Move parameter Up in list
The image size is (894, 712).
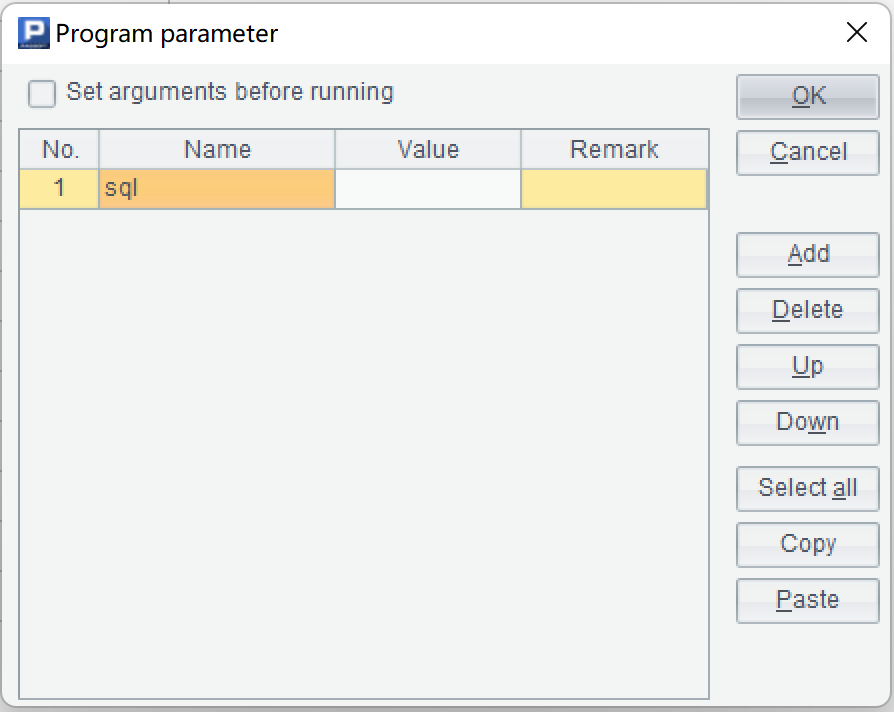click(808, 366)
